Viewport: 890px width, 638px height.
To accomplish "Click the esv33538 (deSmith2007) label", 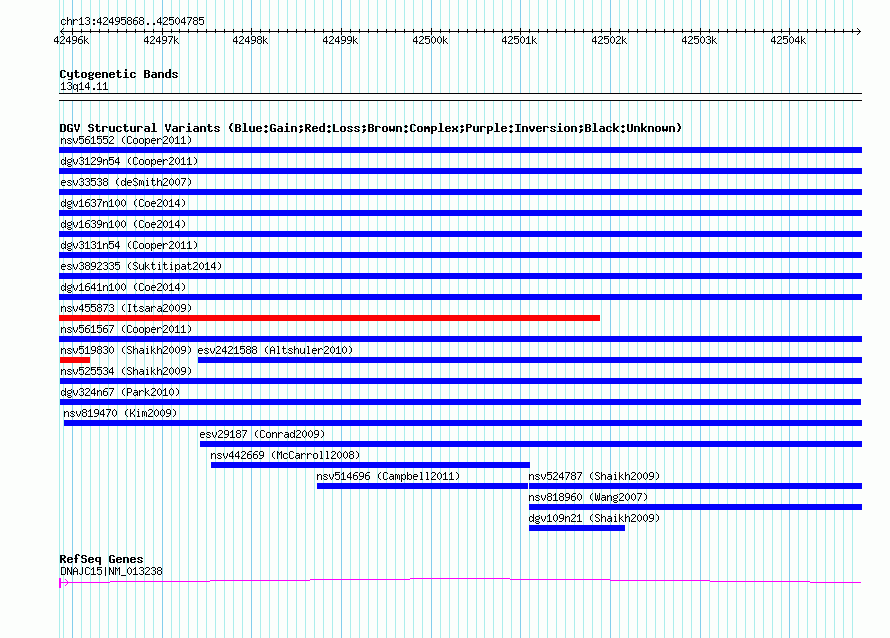I will click(126, 182).
